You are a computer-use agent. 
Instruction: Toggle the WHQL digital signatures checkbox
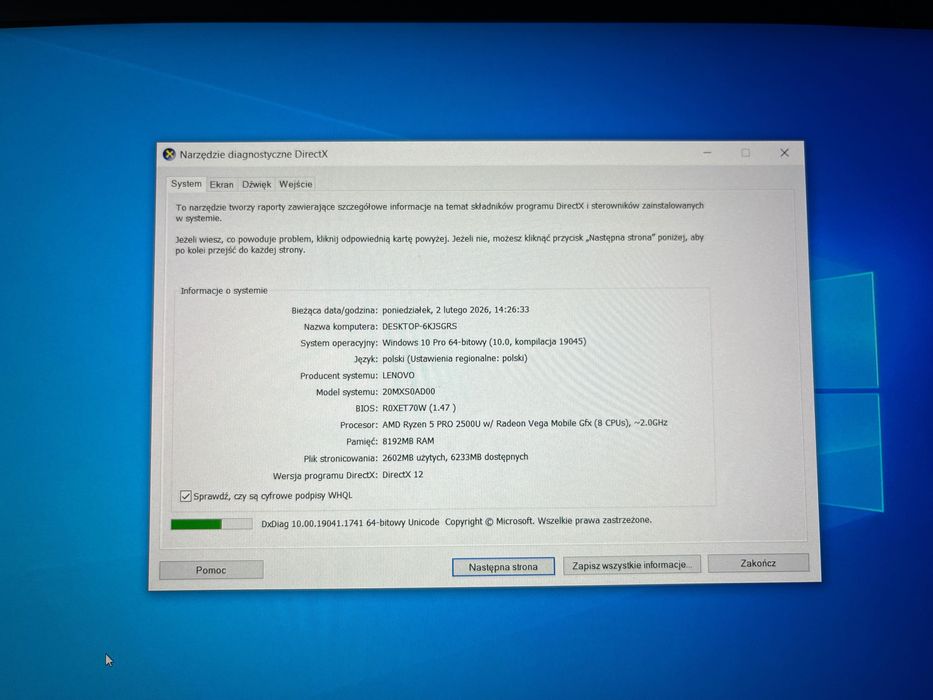[186, 496]
